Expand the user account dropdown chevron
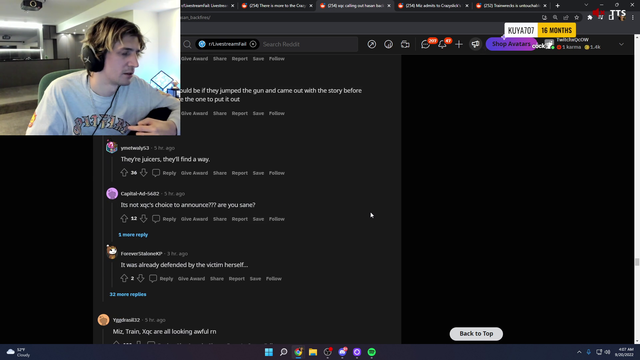The height and width of the screenshot is (360, 640). point(621,44)
